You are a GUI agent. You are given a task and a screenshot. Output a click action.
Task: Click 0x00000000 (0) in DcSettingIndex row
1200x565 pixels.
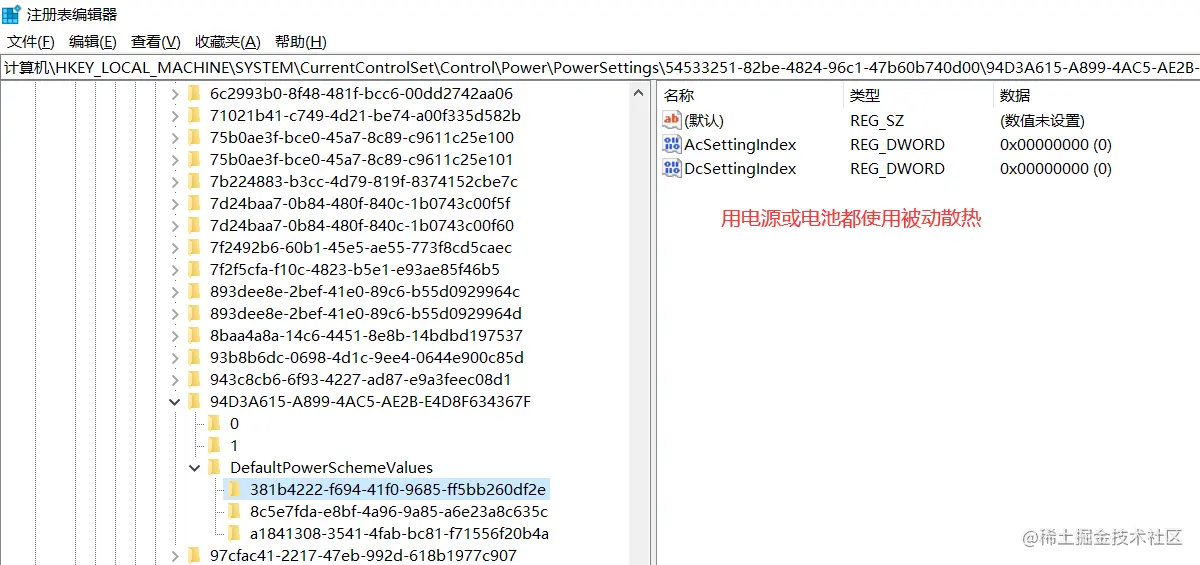(x=1056, y=168)
